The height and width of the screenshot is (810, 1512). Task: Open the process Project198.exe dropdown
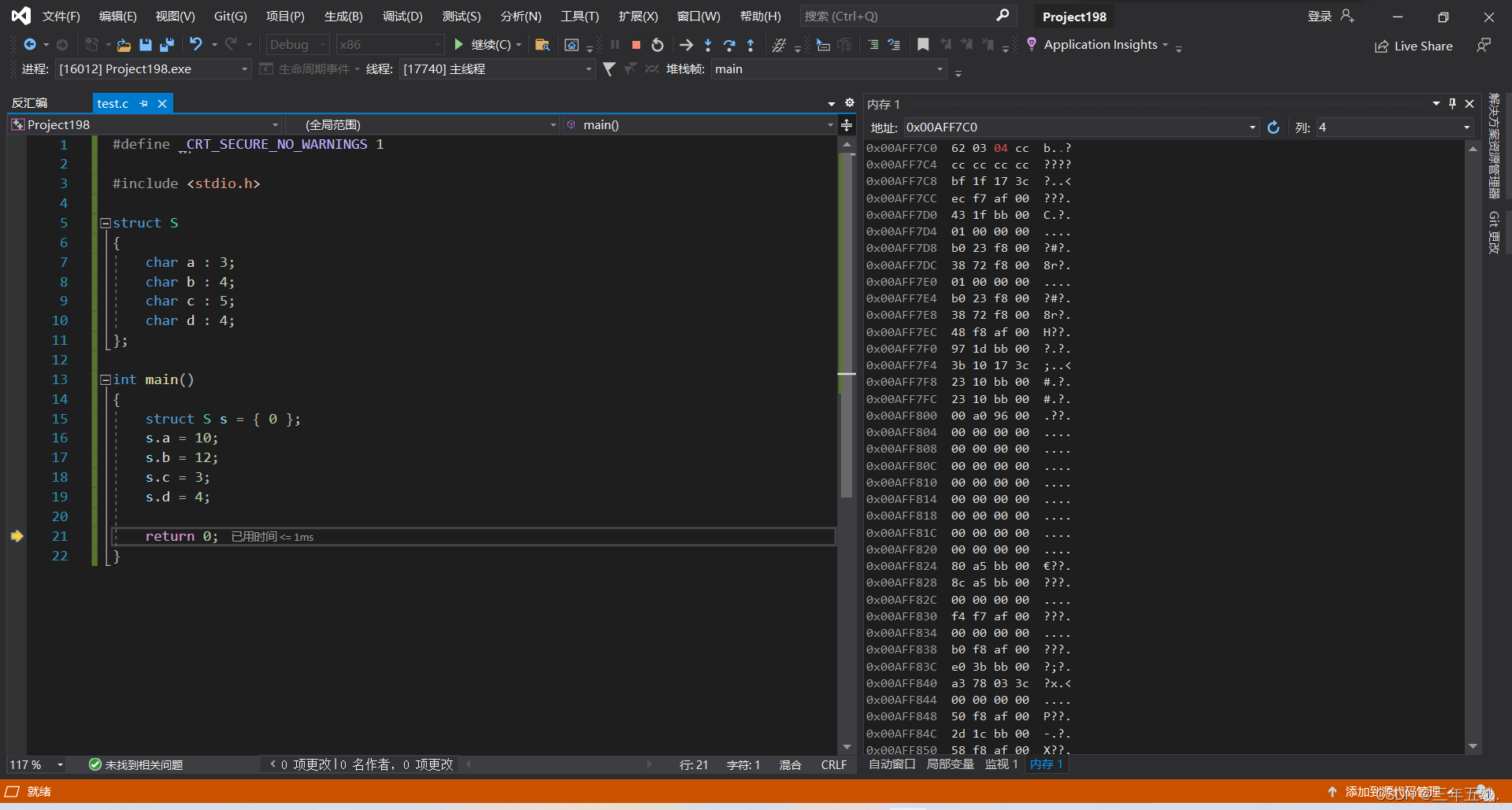(153, 69)
